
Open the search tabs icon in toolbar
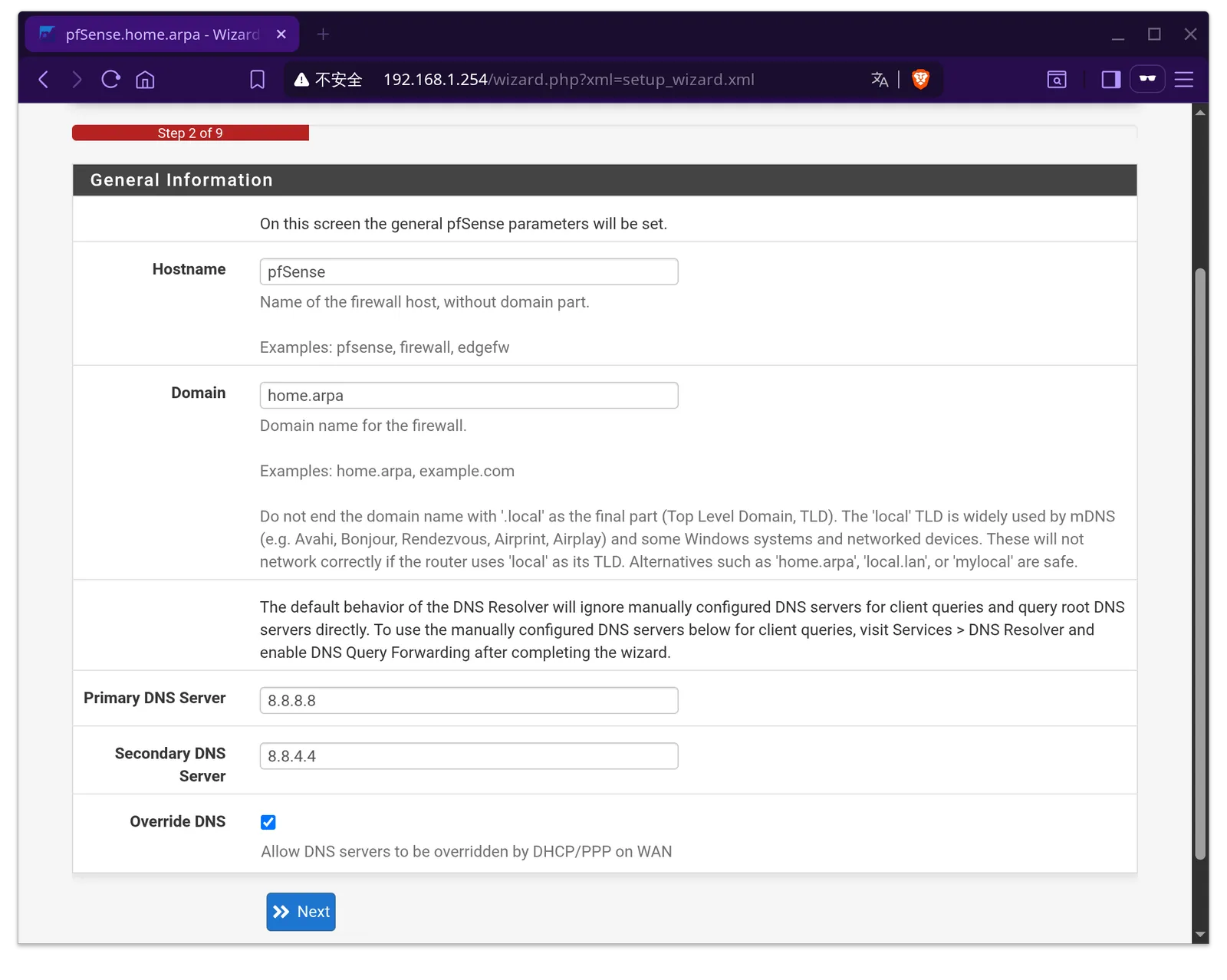[x=1057, y=80]
